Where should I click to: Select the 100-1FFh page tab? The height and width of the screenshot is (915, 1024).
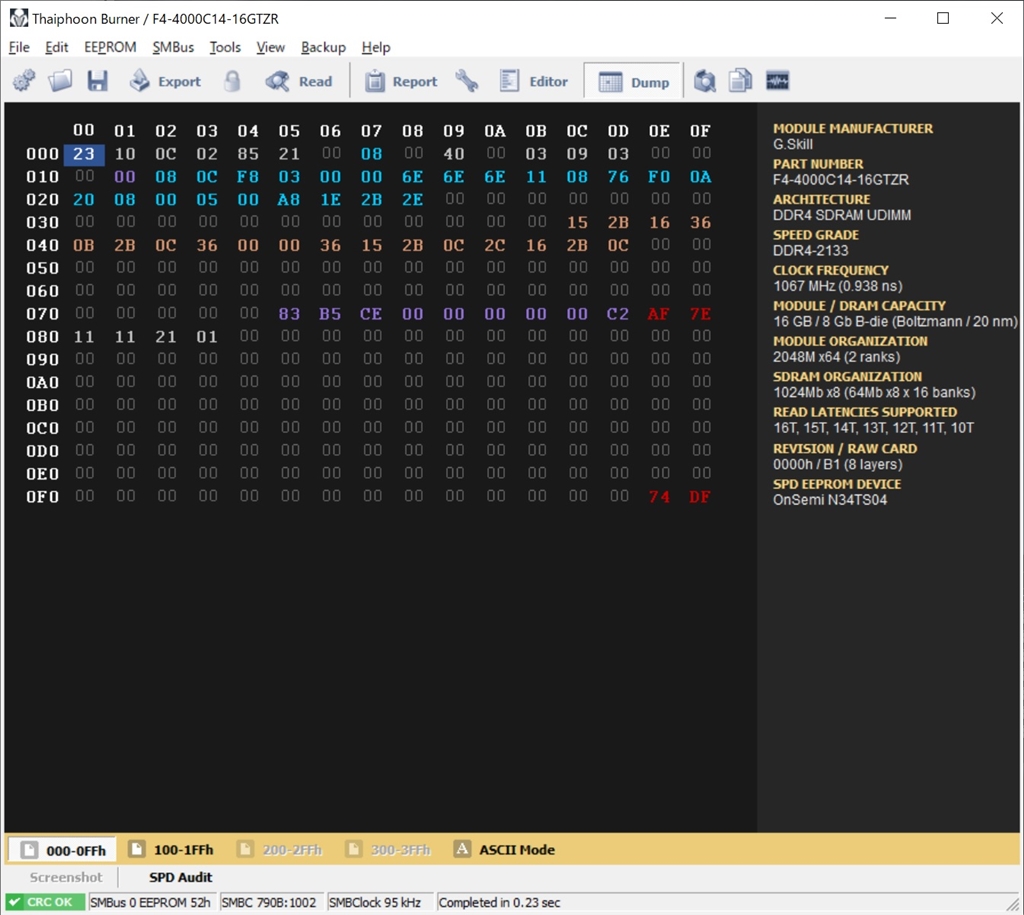coord(171,850)
